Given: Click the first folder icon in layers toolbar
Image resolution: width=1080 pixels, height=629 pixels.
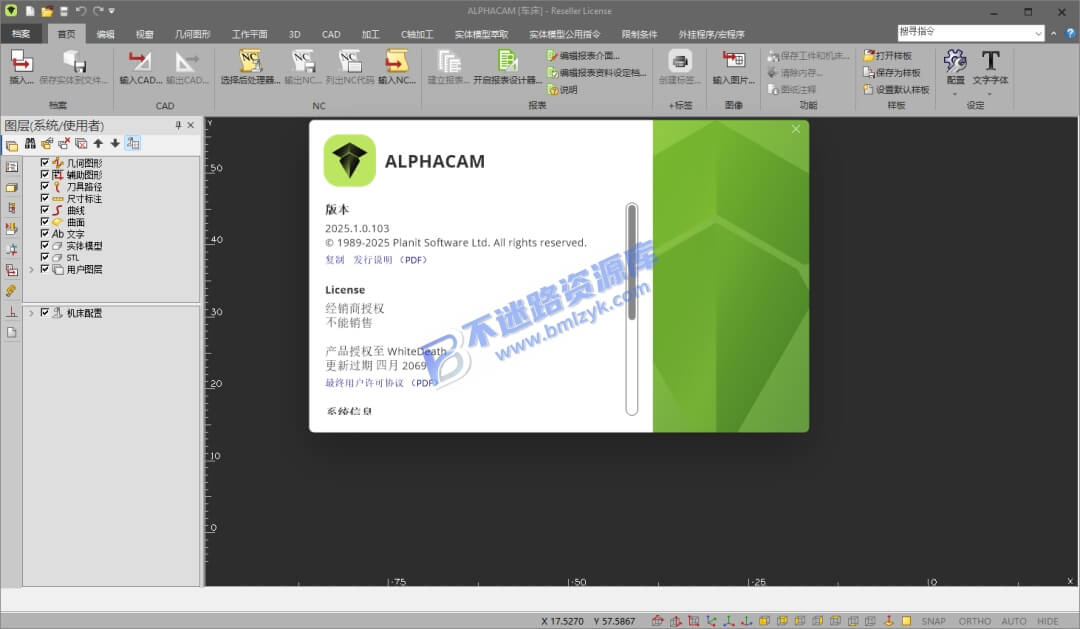Looking at the screenshot, I should tap(12, 144).
